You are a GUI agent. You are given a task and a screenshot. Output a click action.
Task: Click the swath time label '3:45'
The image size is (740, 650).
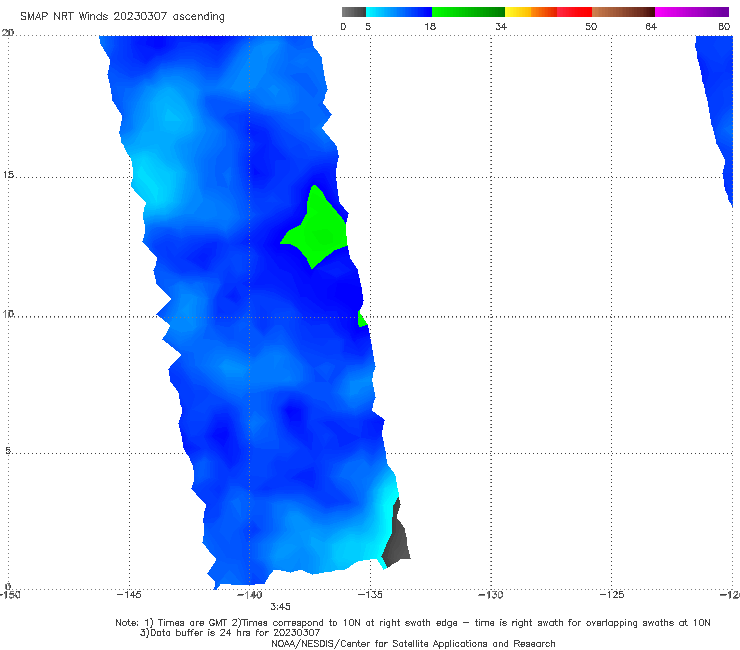[x=280, y=607]
